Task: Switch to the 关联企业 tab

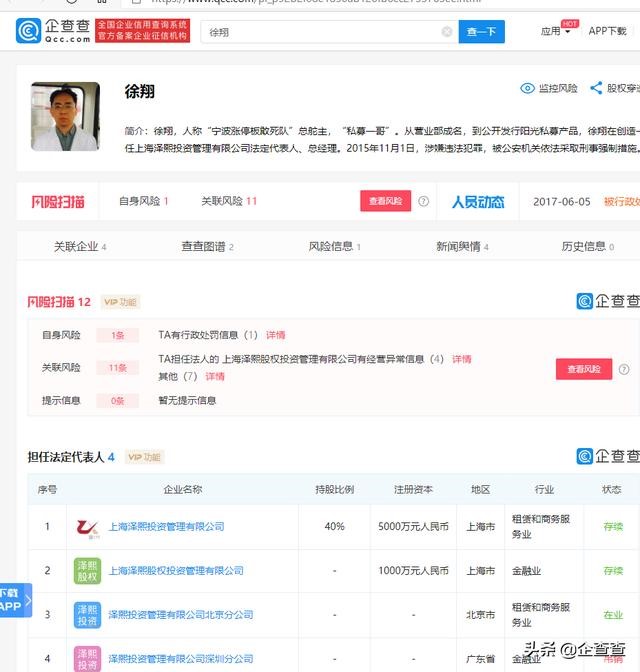Action: (79, 246)
